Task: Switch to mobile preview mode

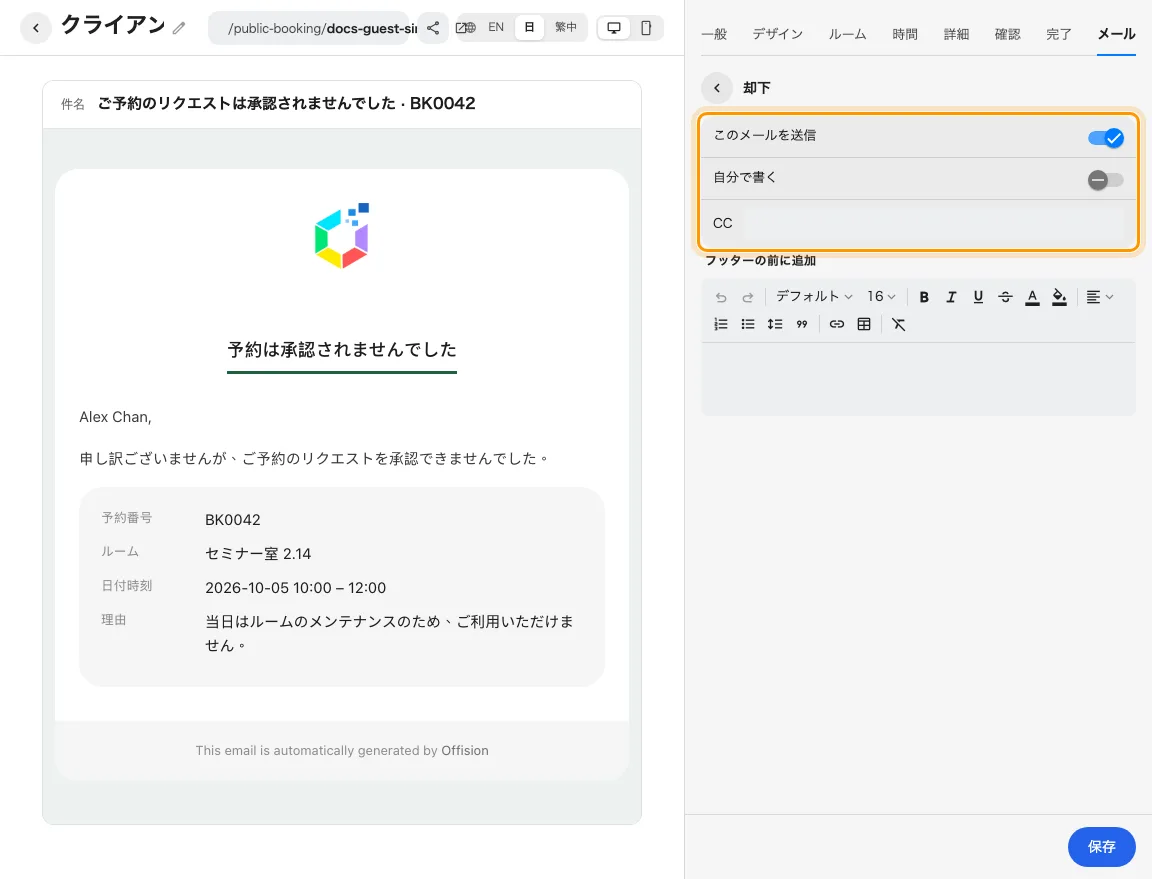Action: point(646,28)
